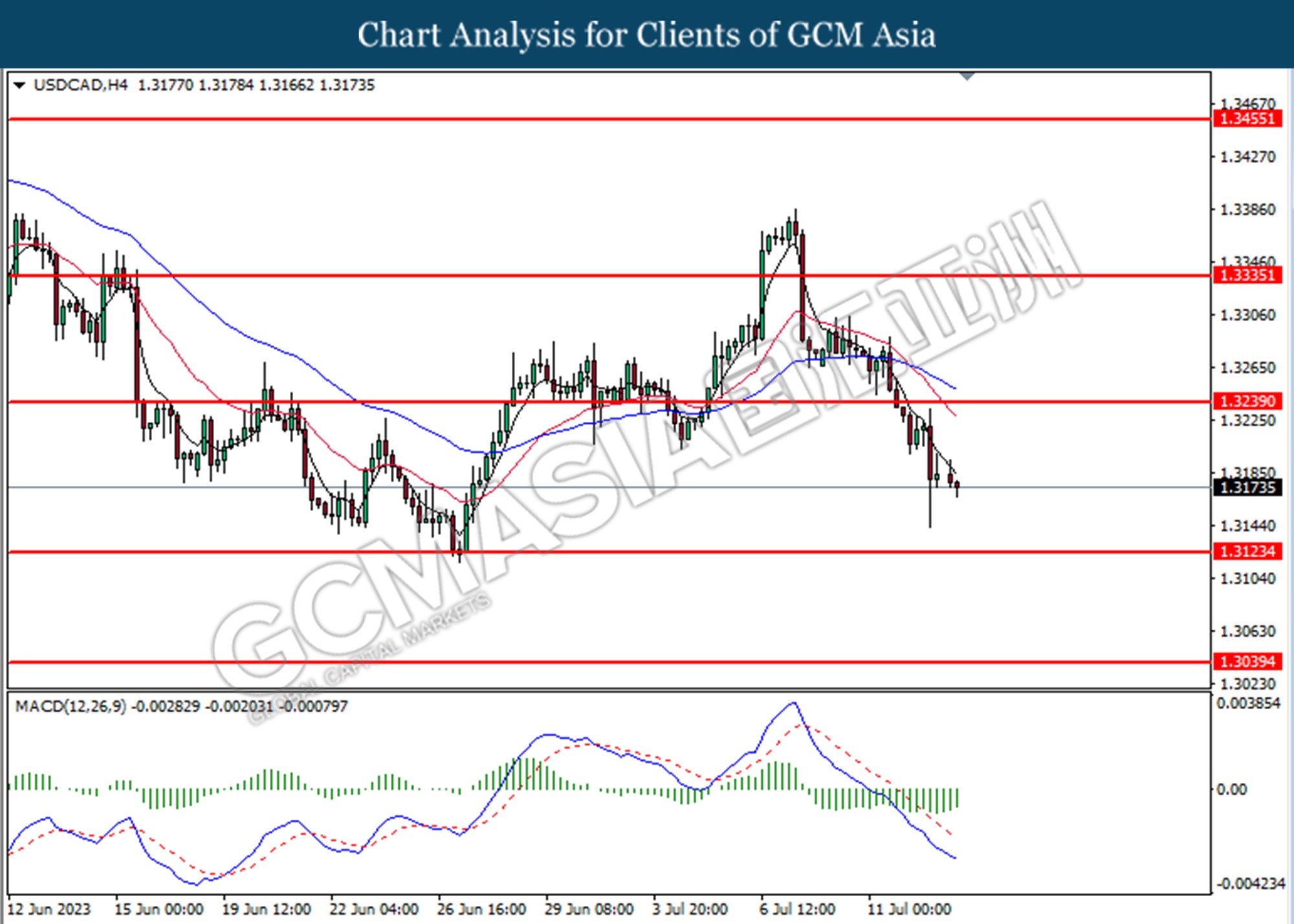Click the OHLC values 1.31770 1.31784 1.31662 1.31735

(256, 85)
